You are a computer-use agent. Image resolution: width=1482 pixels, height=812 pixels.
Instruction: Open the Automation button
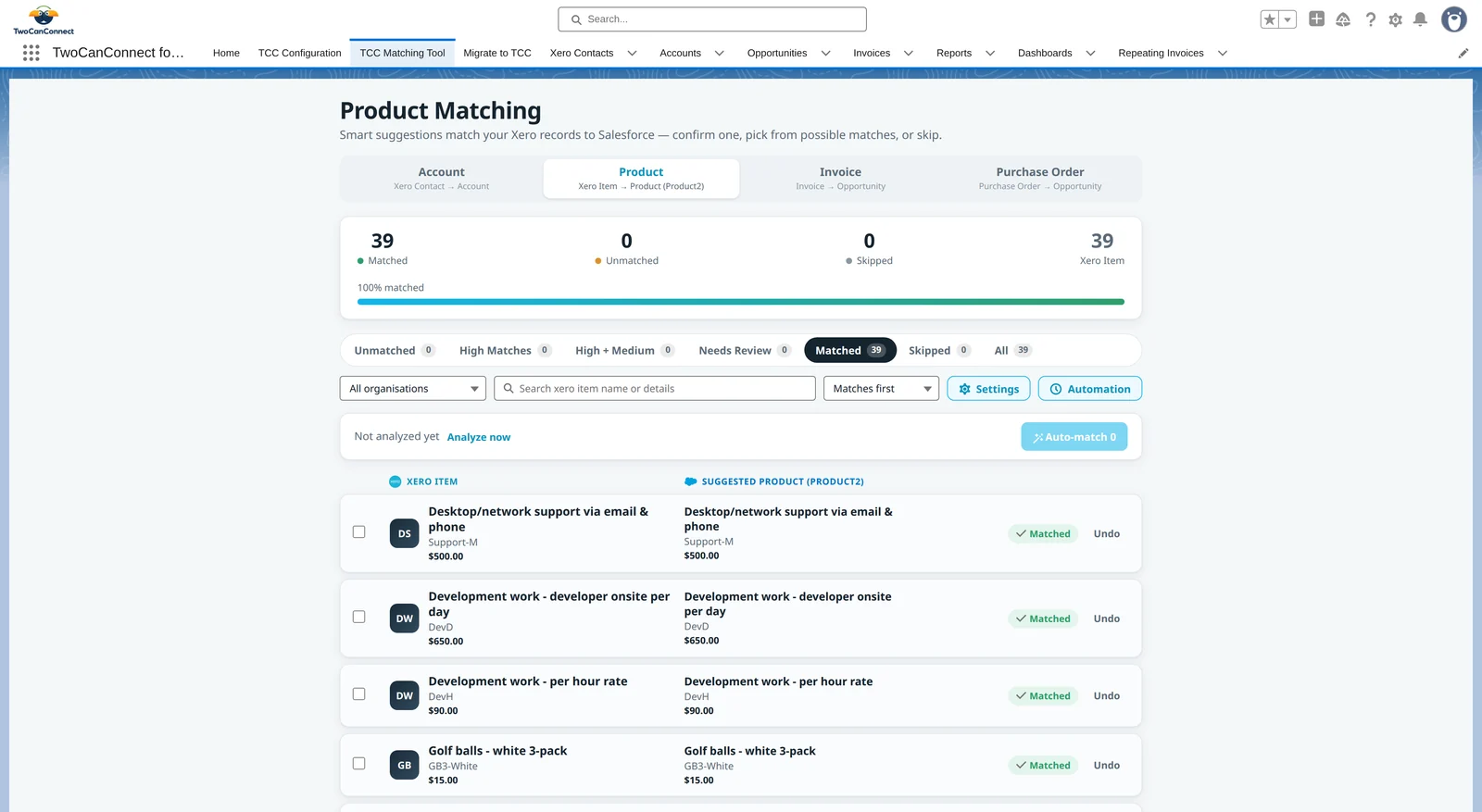[x=1090, y=389]
